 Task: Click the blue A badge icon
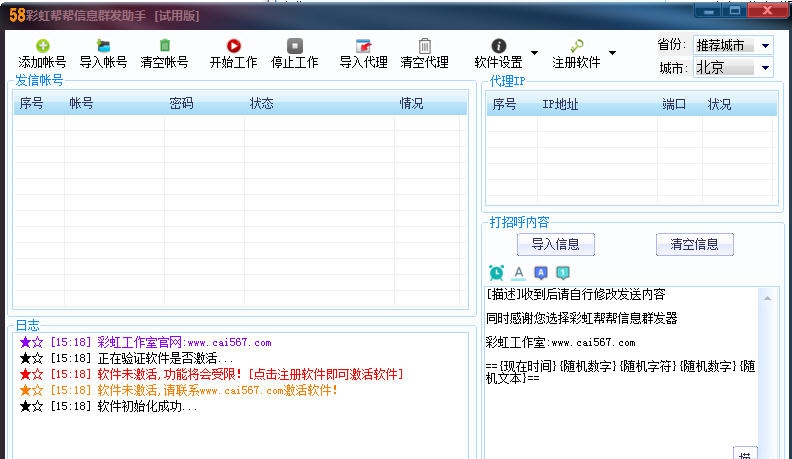[x=541, y=273]
